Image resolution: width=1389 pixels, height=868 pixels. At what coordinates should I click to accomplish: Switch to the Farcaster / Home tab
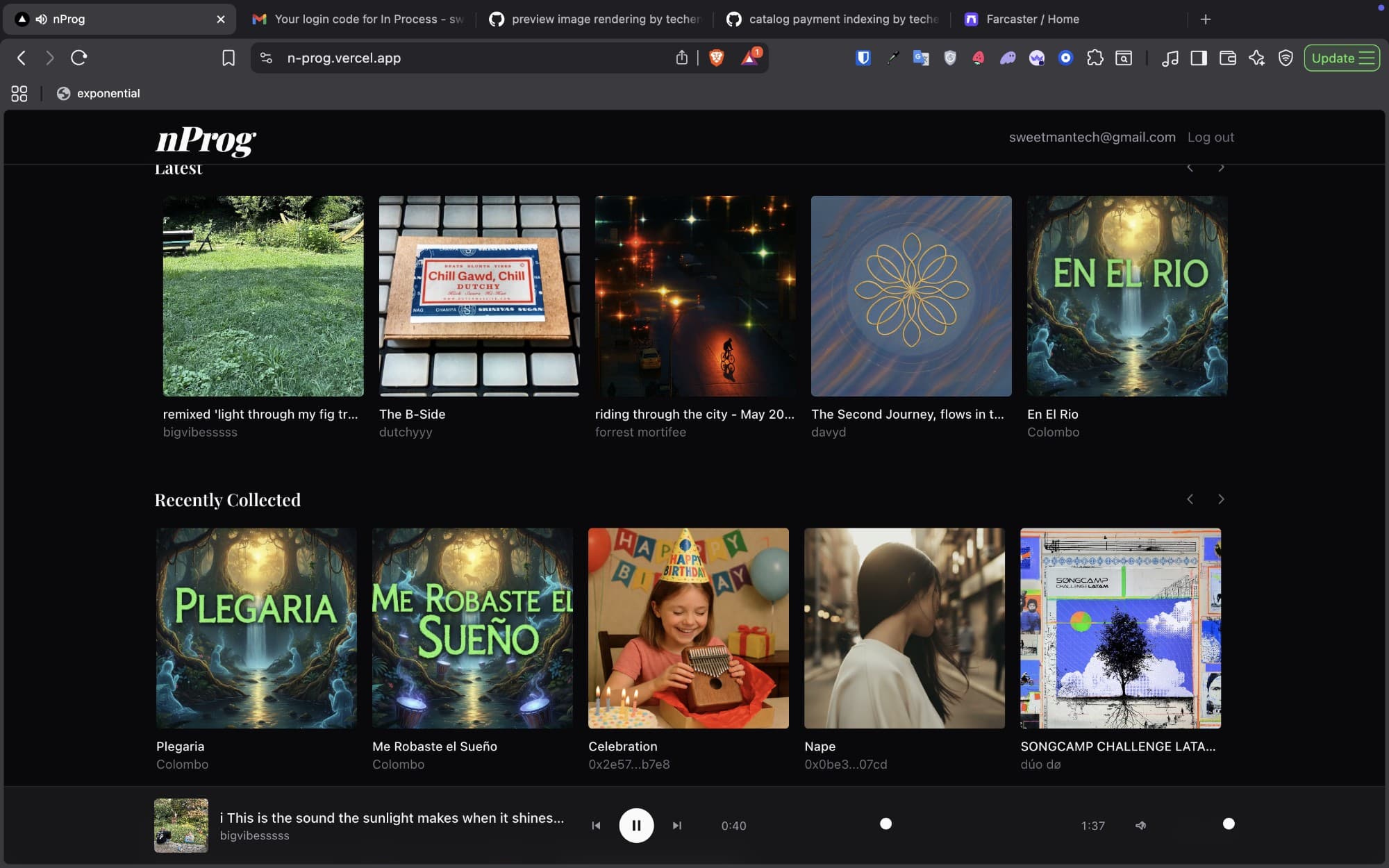[1032, 19]
